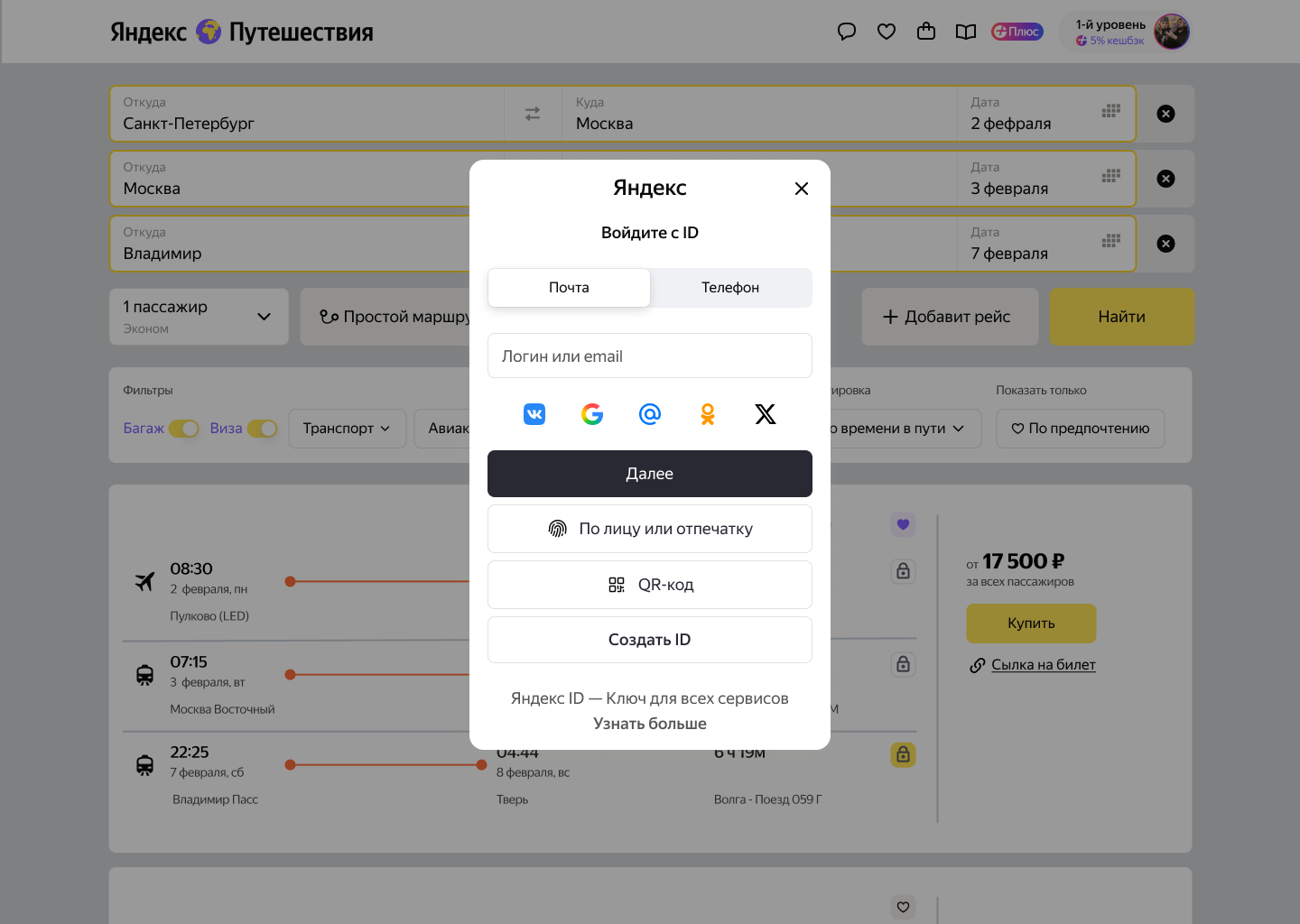
Task: Open the Яндекс Путешествия home logo
Action: [x=242, y=32]
